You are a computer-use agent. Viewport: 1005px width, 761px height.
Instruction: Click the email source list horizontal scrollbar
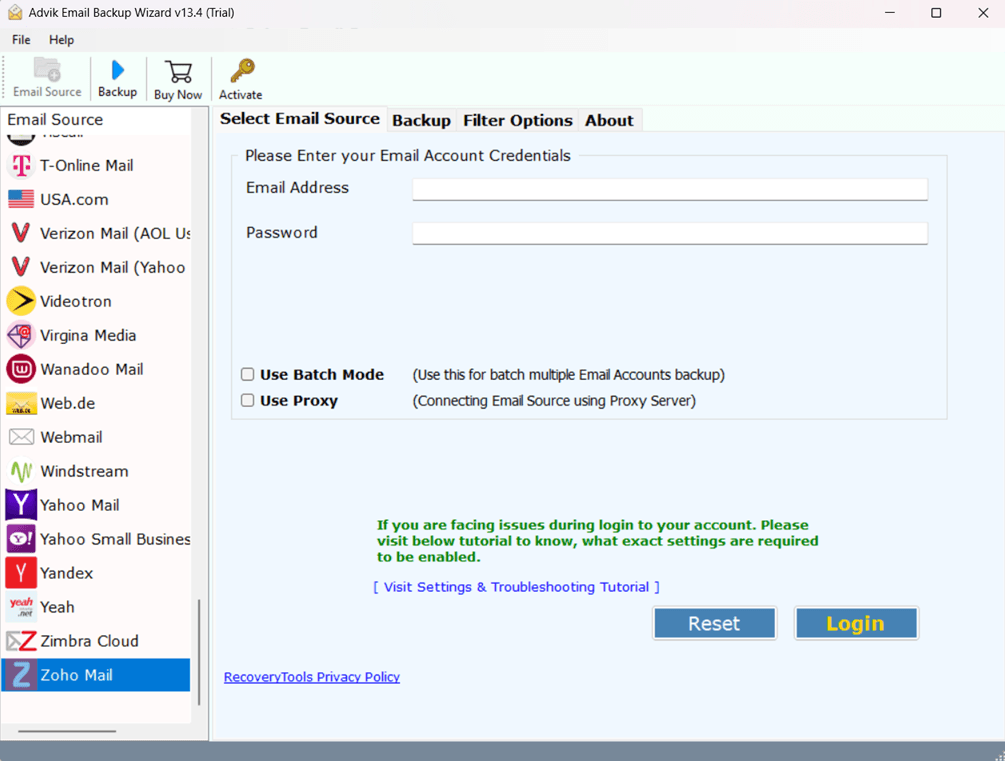point(67,731)
